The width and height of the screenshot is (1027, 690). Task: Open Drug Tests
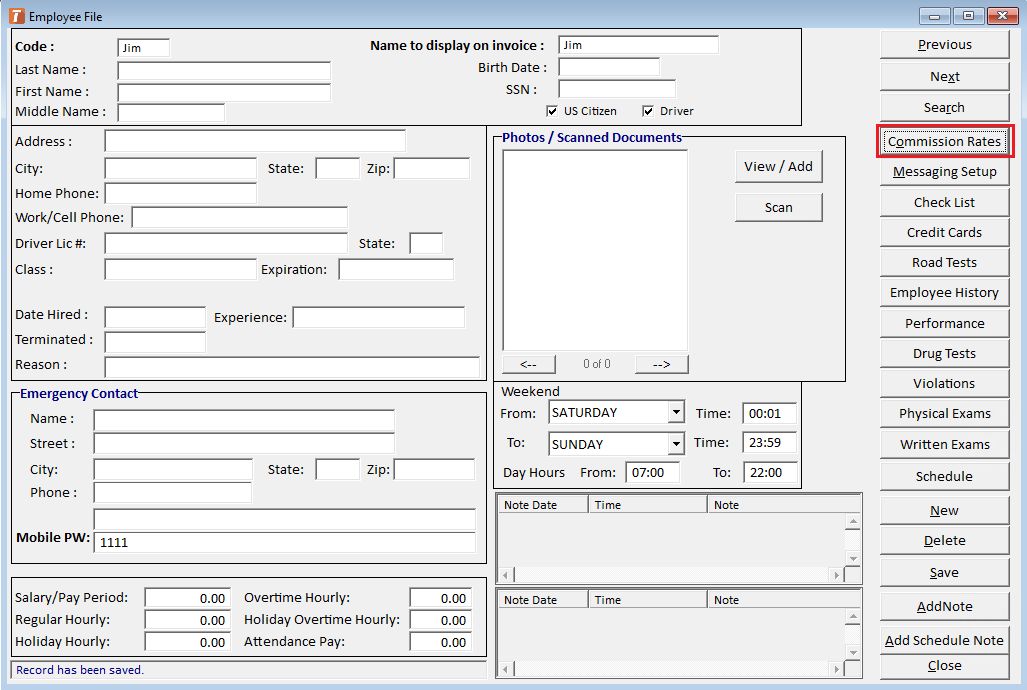click(x=944, y=354)
